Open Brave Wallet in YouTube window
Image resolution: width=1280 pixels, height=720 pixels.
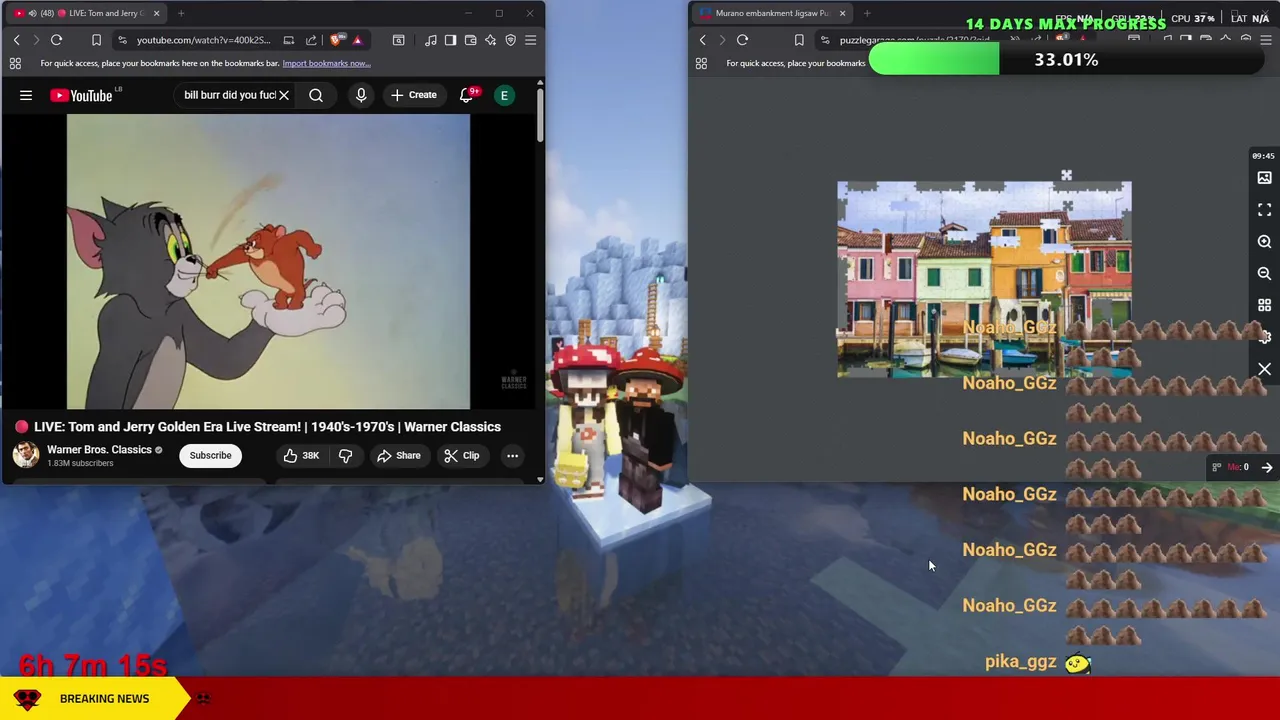(470, 40)
